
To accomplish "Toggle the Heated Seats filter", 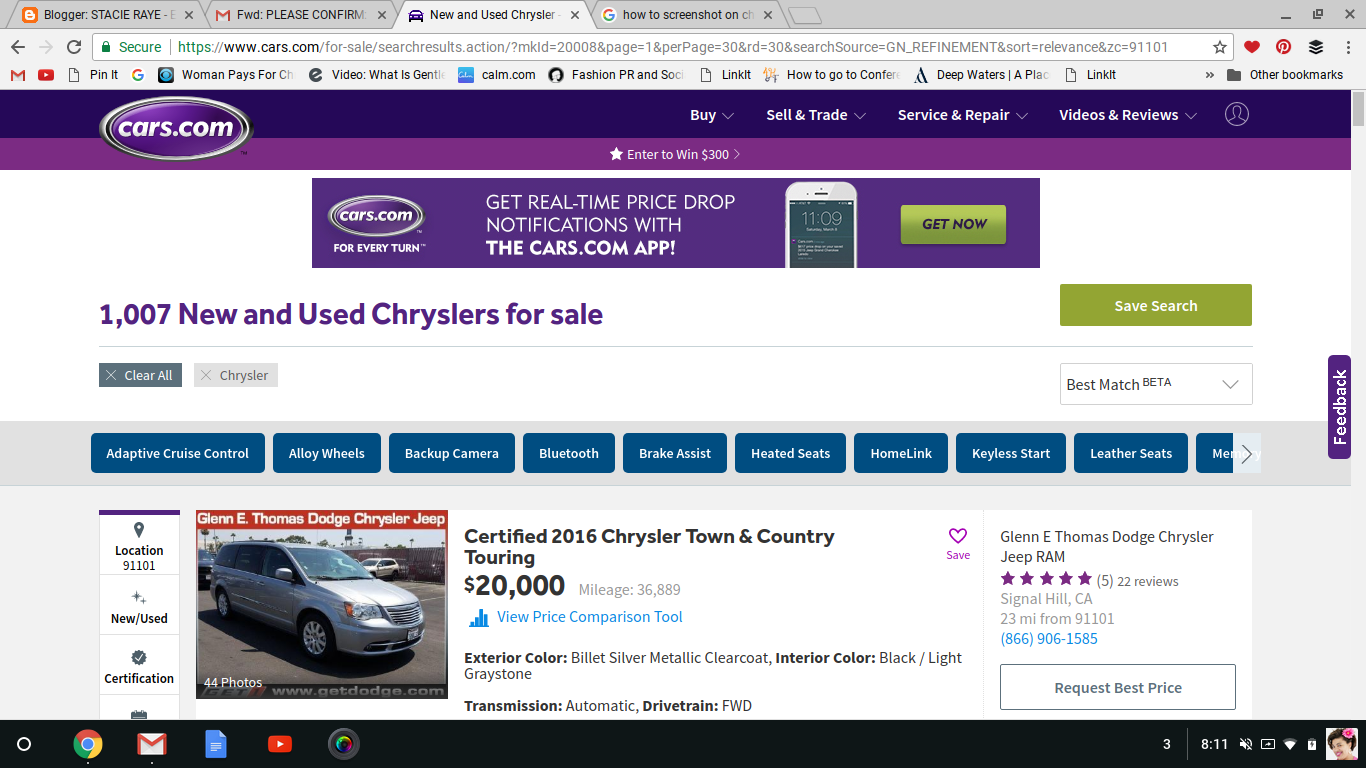I will 791,453.
